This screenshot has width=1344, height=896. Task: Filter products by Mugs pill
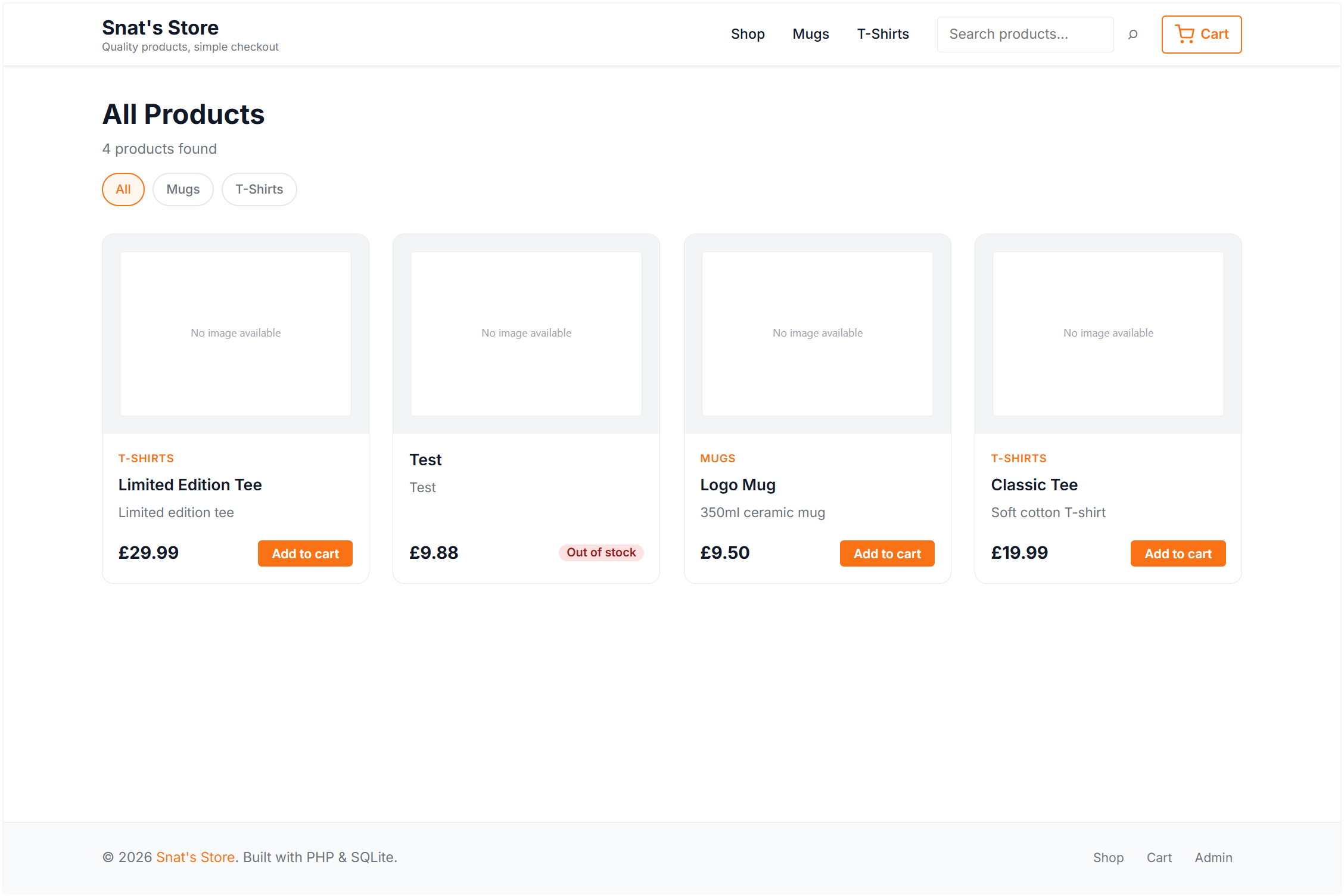183,189
